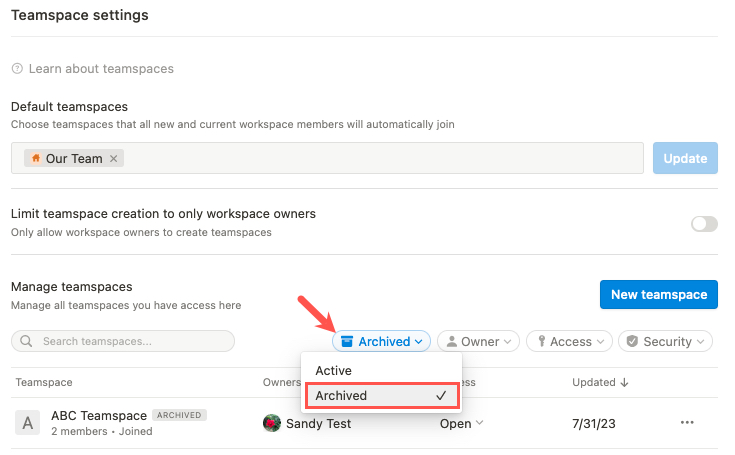This screenshot has width=735, height=455.
Task: Click the Our Team house icon
Action: click(x=36, y=158)
